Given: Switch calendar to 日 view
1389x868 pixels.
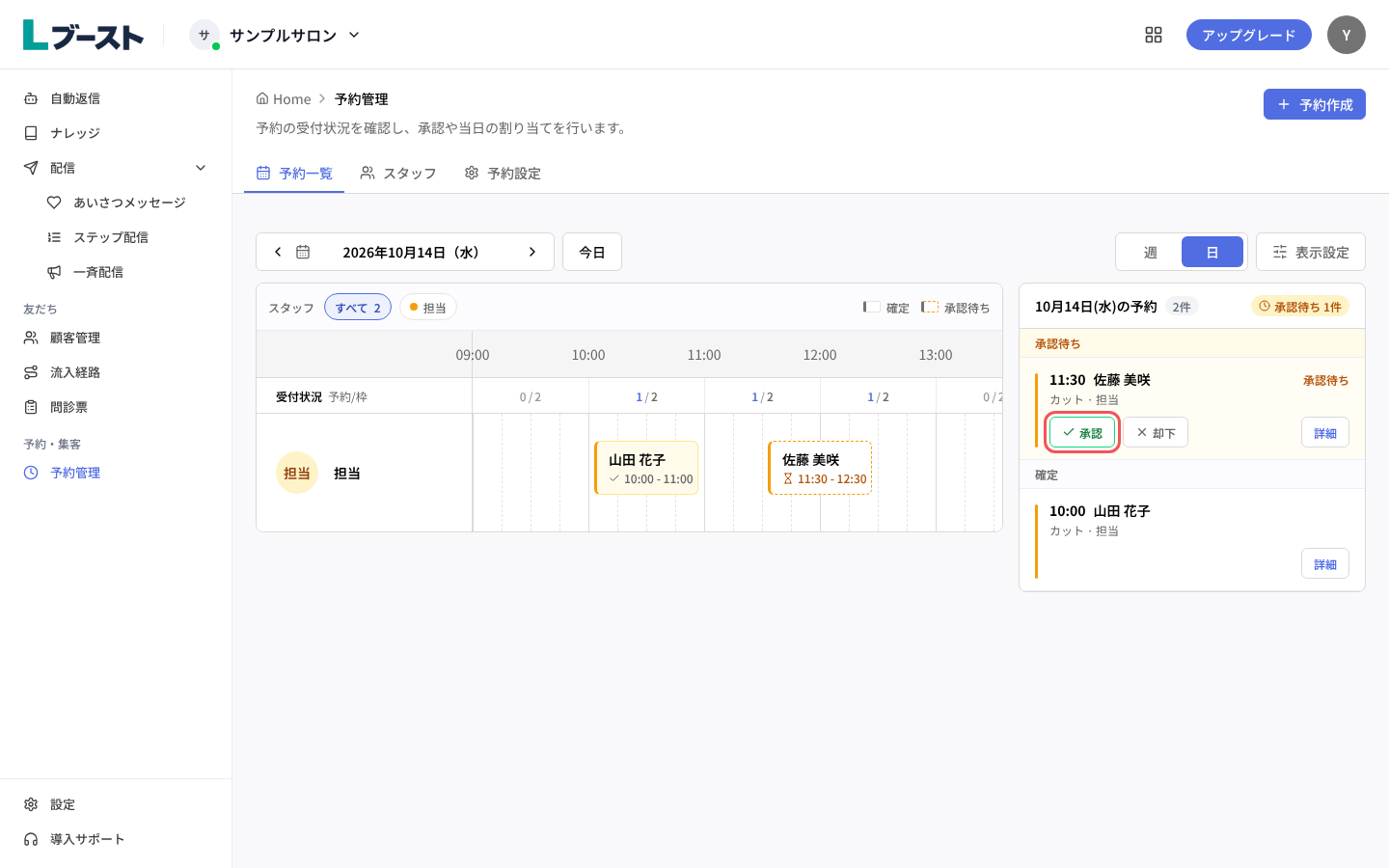Looking at the screenshot, I should (1212, 252).
